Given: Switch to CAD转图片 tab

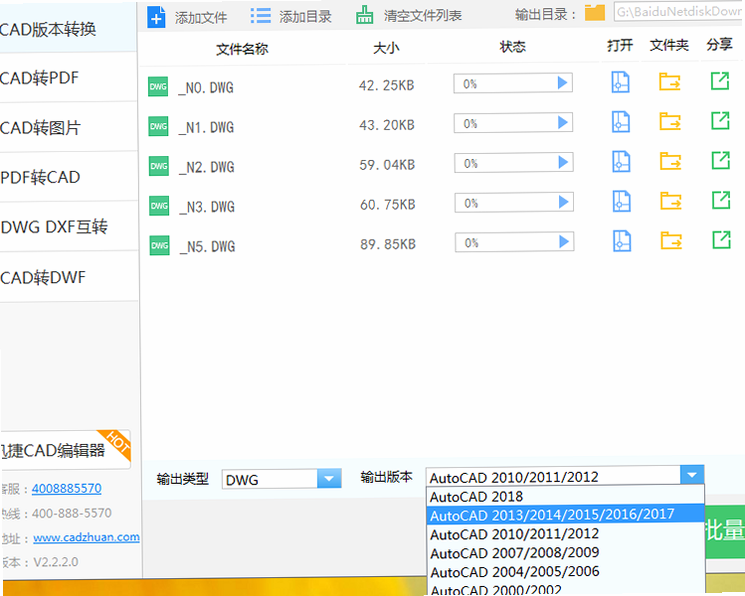Looking at the screenshot, I should click(68, 127).
